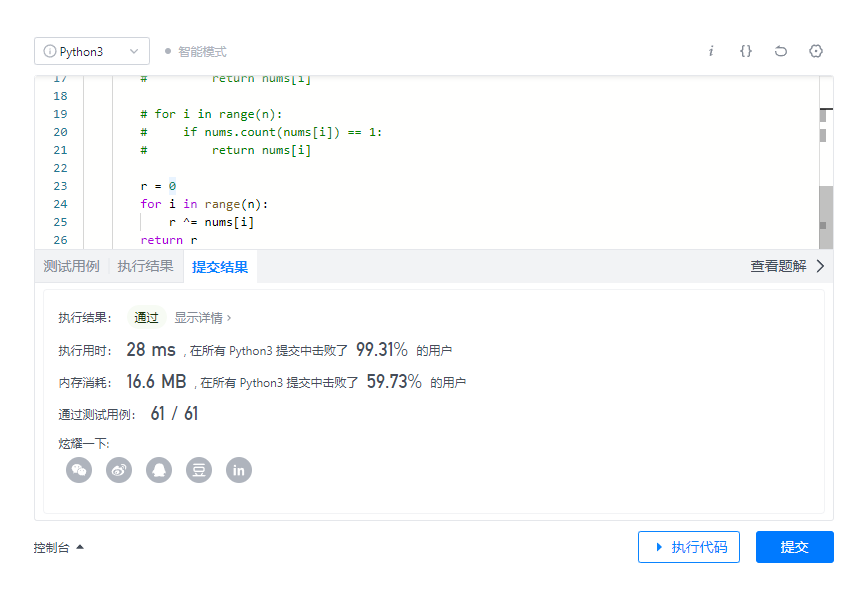Share result via Weibo icon
Viewport: 853px width, 600px height.
pos(119,470)
